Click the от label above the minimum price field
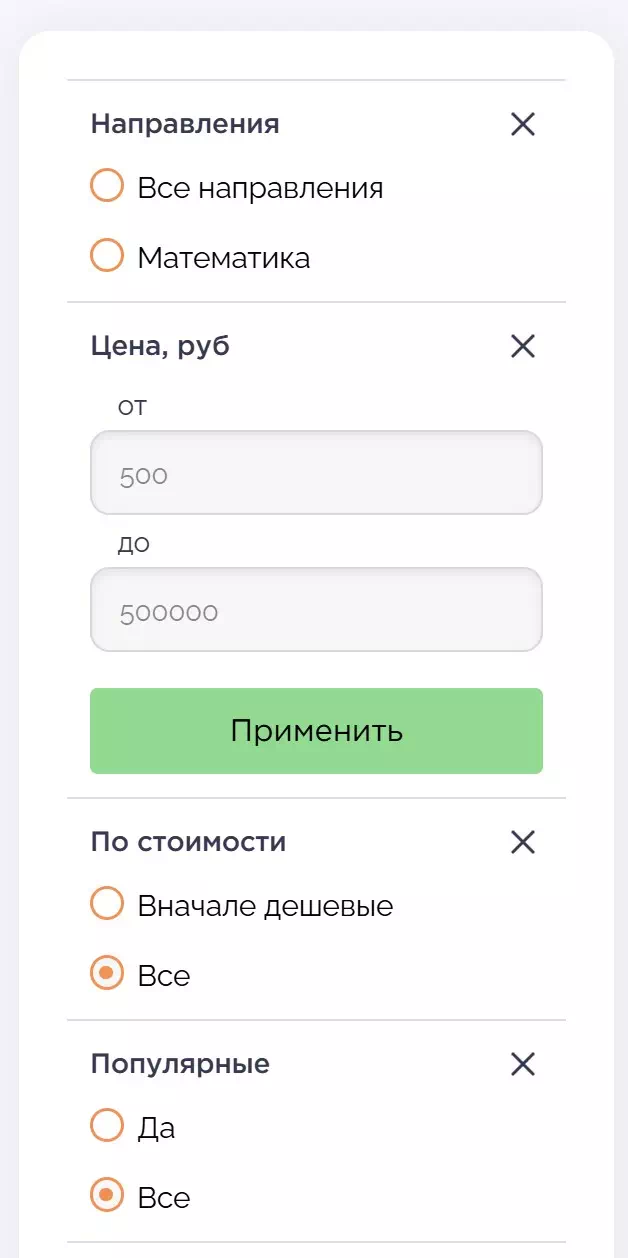628x1258 pixels. [133, 407]
